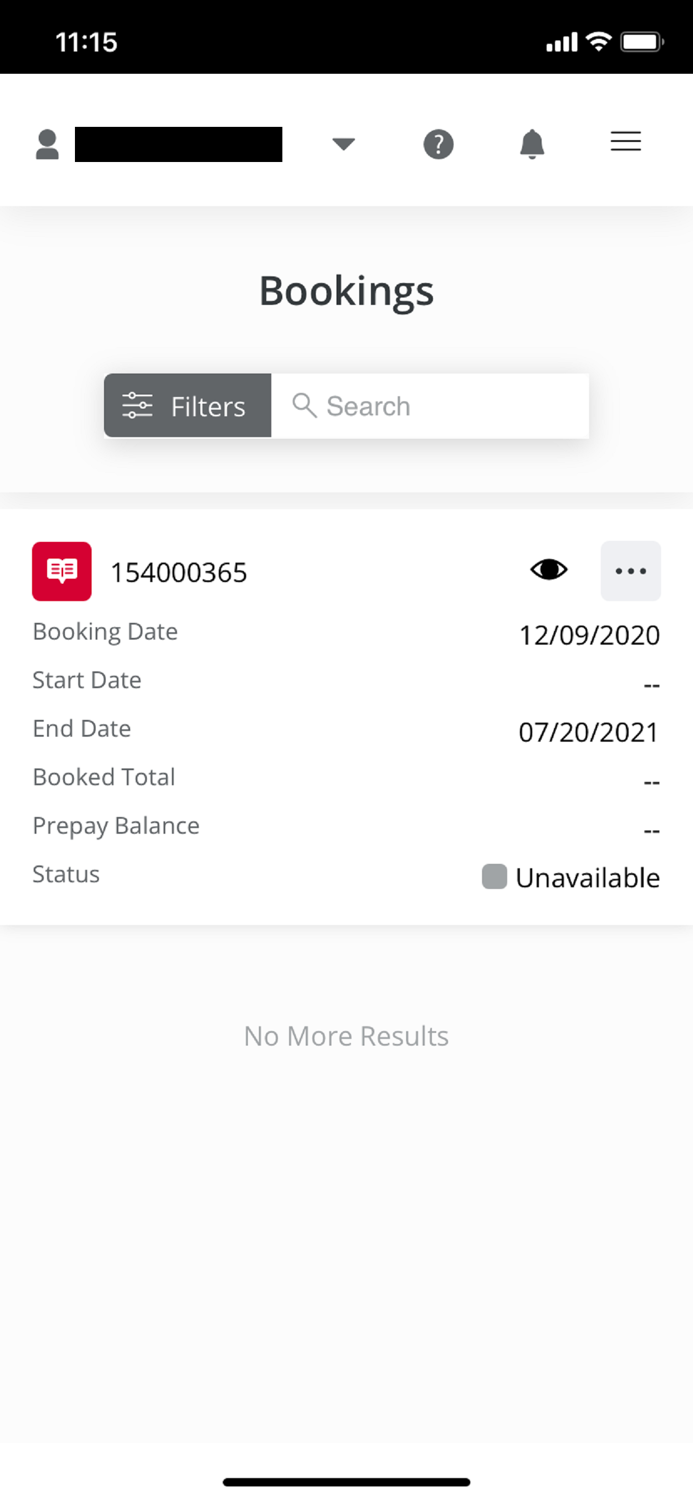The height and width of the screenshot is (1500, 693).
Task: Expand the account dropdown arrow beside the username
Action: [x=343, y=144]
